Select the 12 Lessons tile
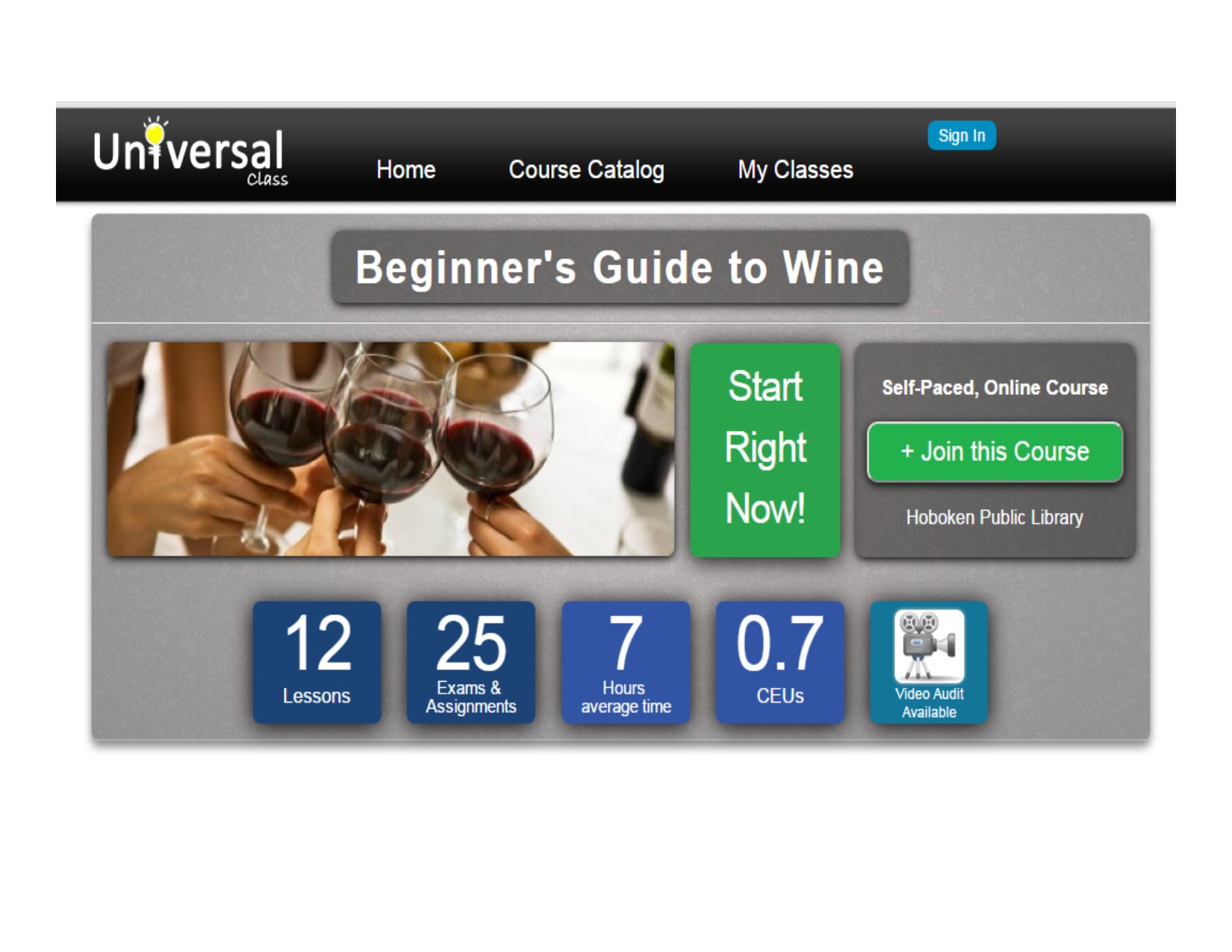 tap(317, 662)
